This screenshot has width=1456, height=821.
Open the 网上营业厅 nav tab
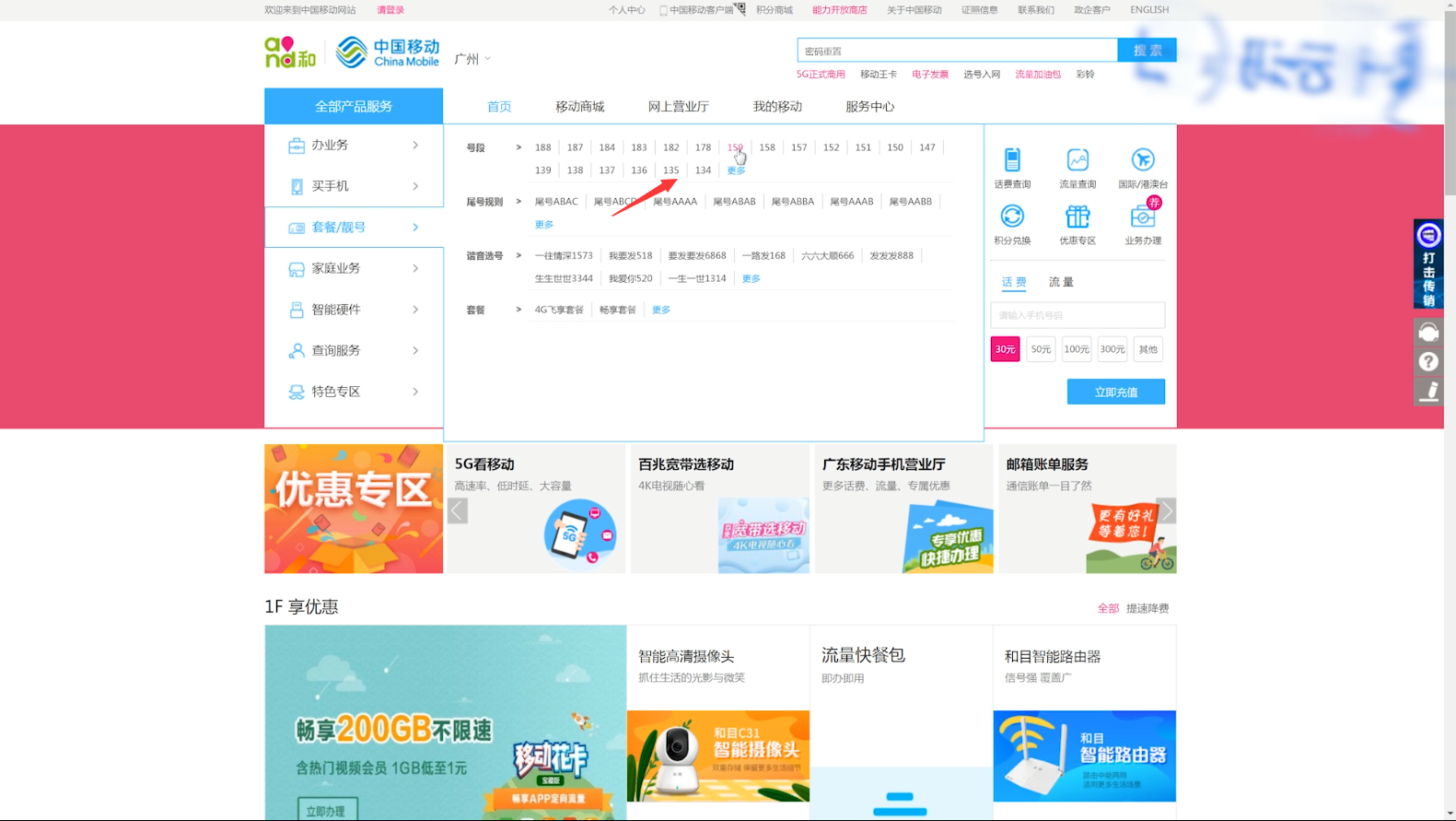679,107
